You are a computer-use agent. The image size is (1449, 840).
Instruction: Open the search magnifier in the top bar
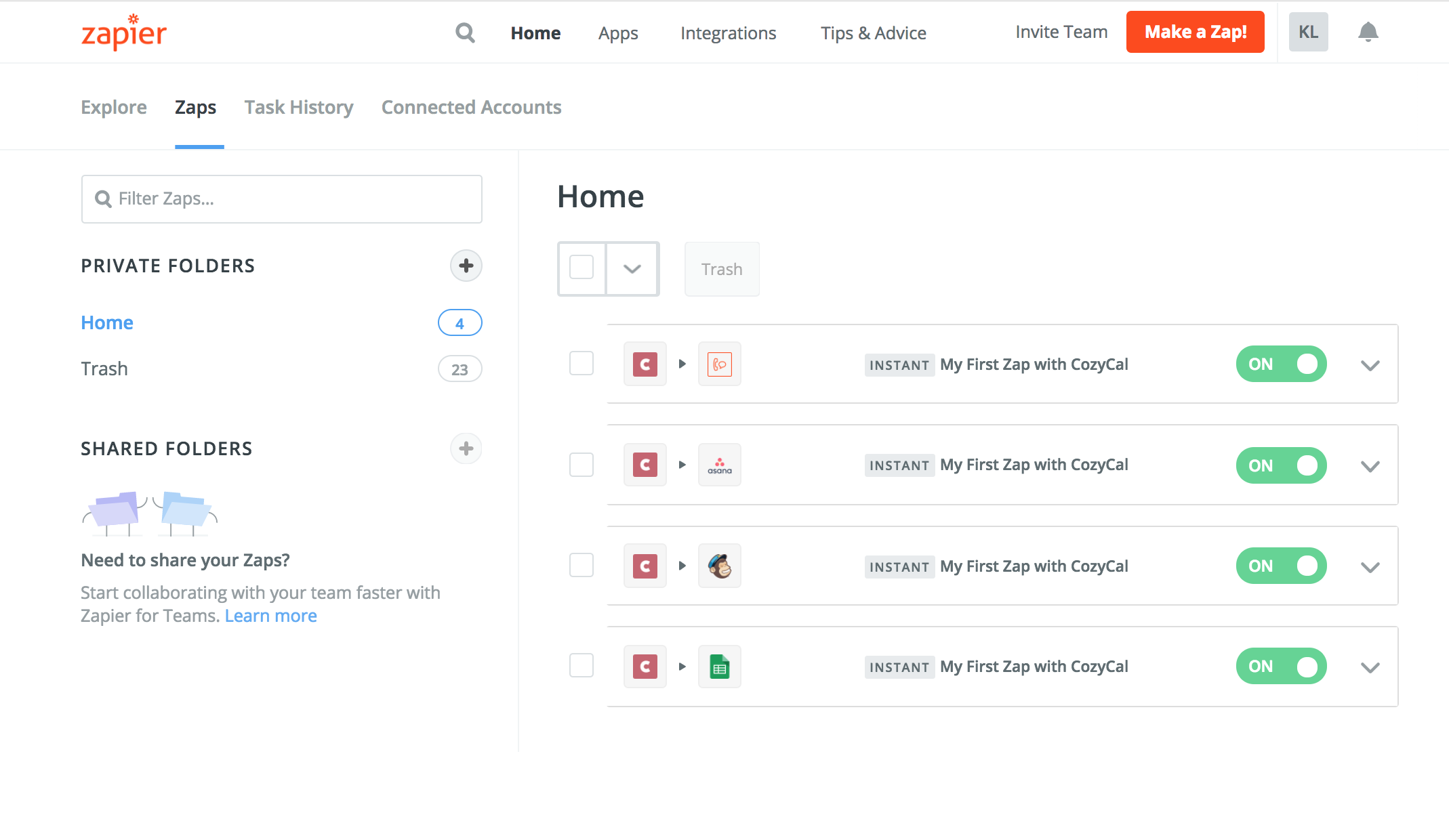pos(465,32)
